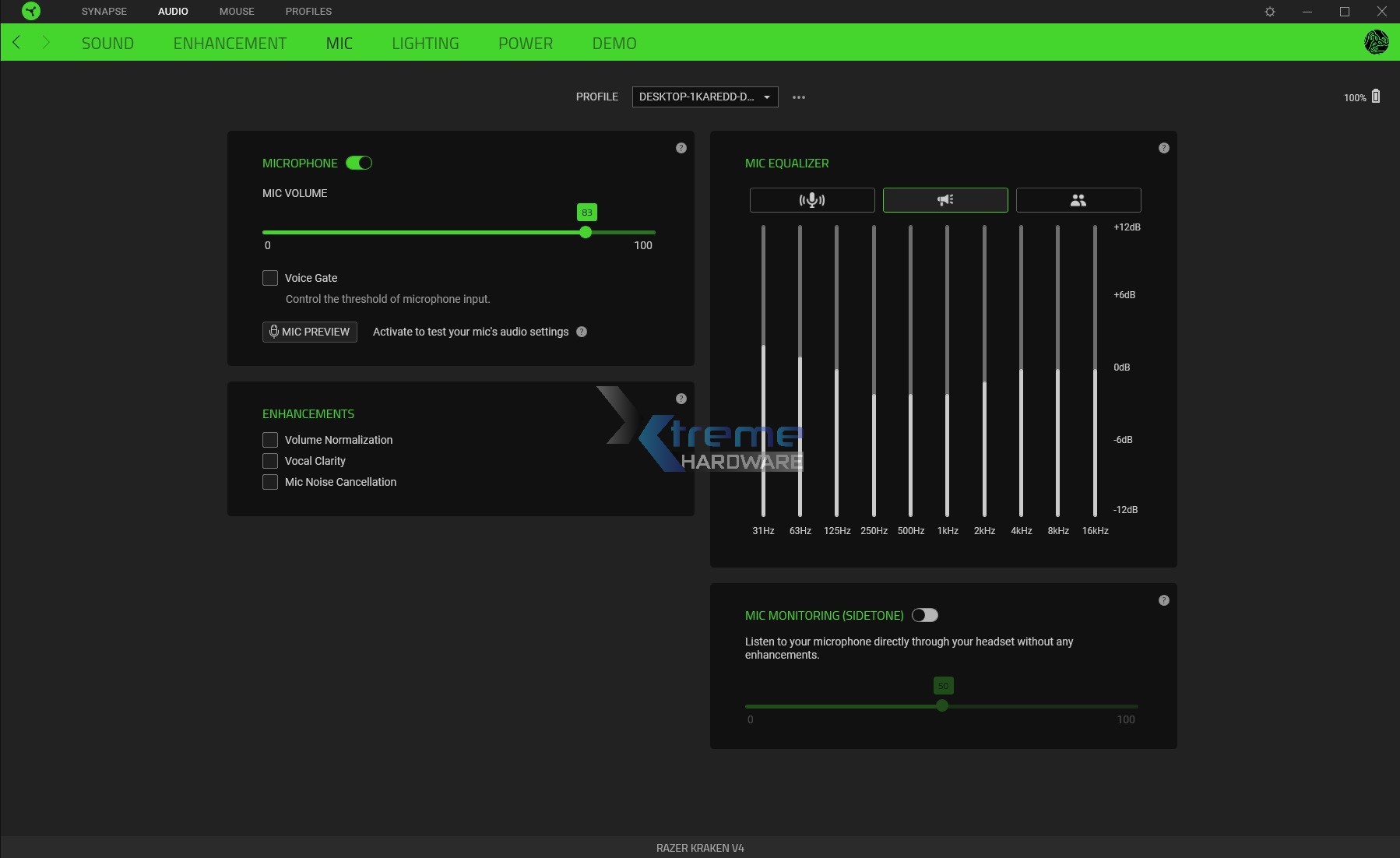Select the mic boost equalizer preset icon
Screen dimensions: 1400x858
tap(812, 200)
